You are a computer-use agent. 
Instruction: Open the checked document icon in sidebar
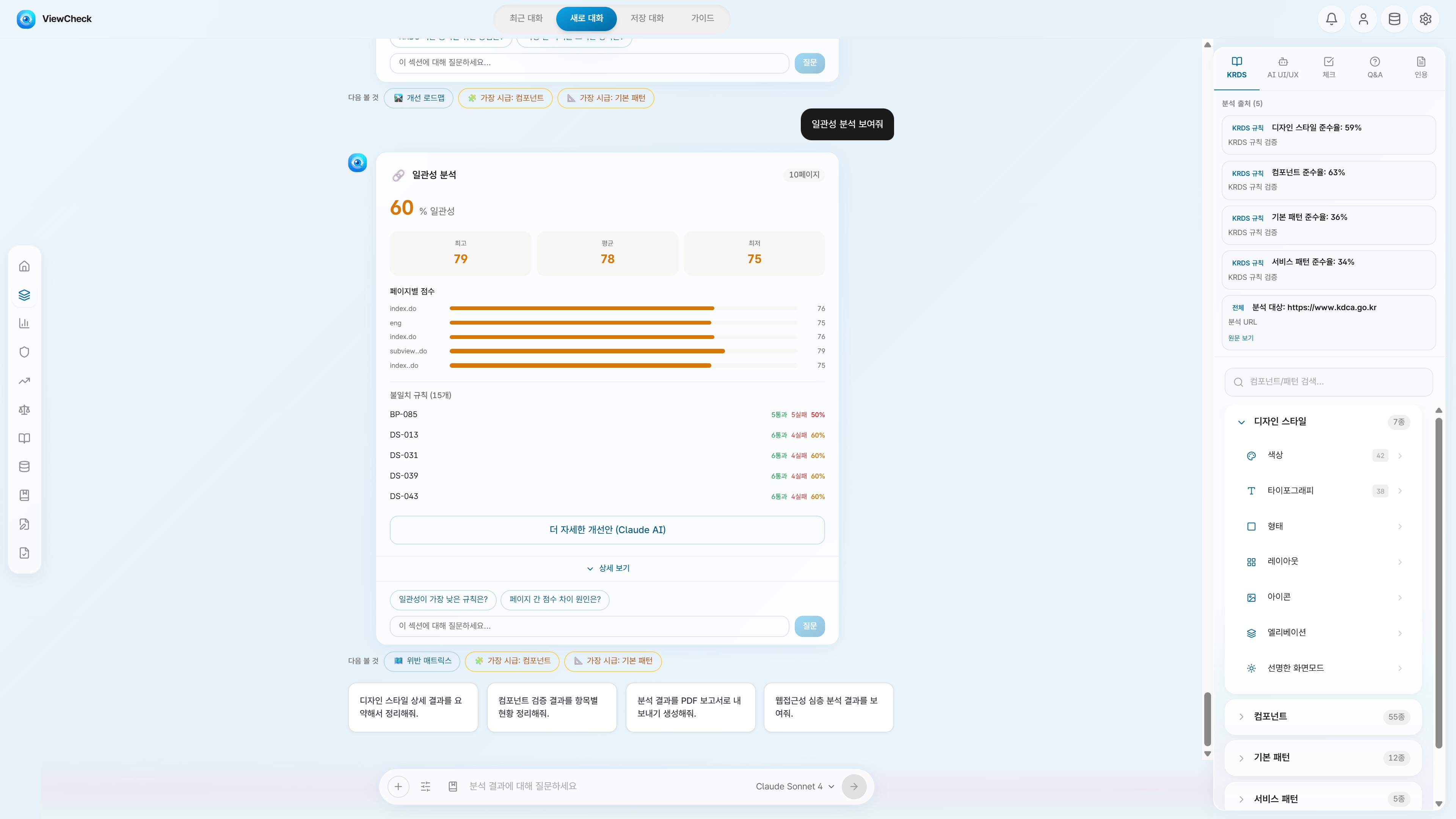click(x=24, y=553)
